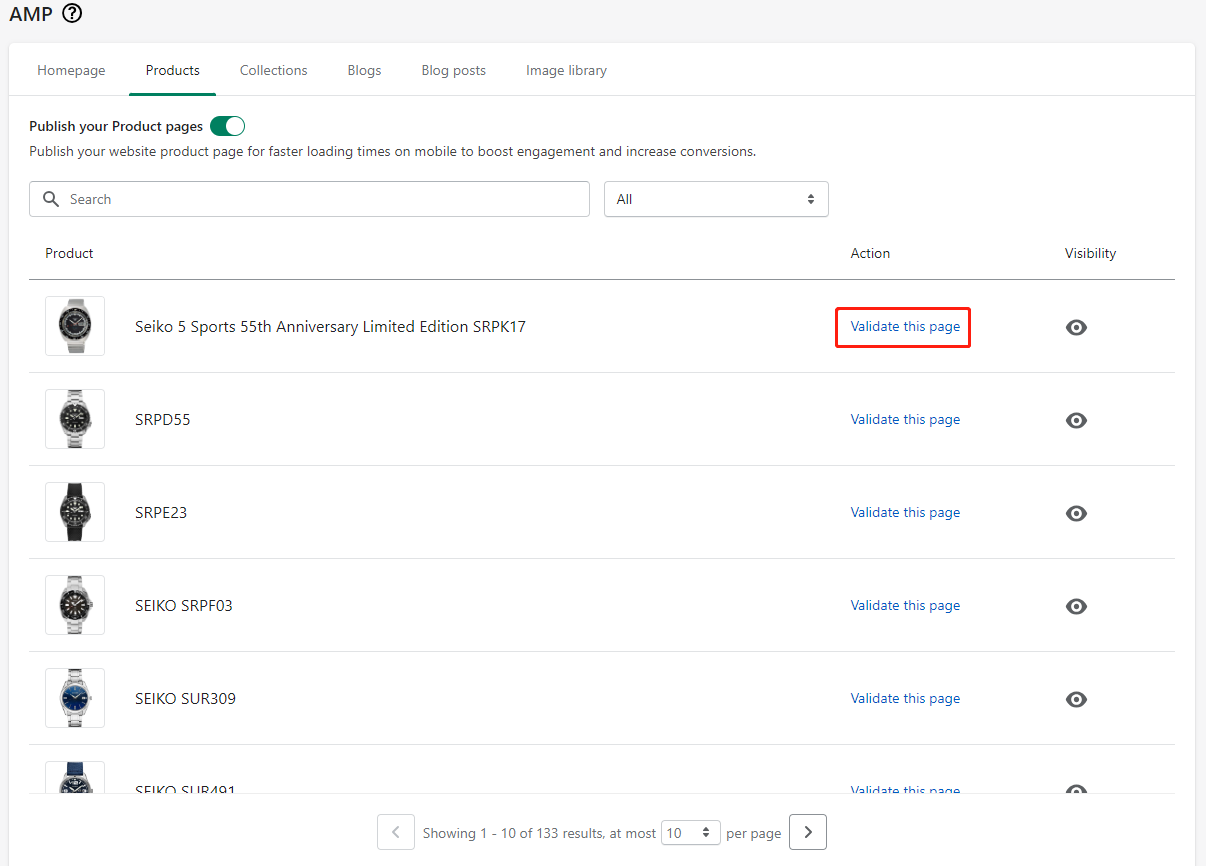The image size is (1206, 866).
Task: Go to previous results page arrow
Action: tap(396, 832)
